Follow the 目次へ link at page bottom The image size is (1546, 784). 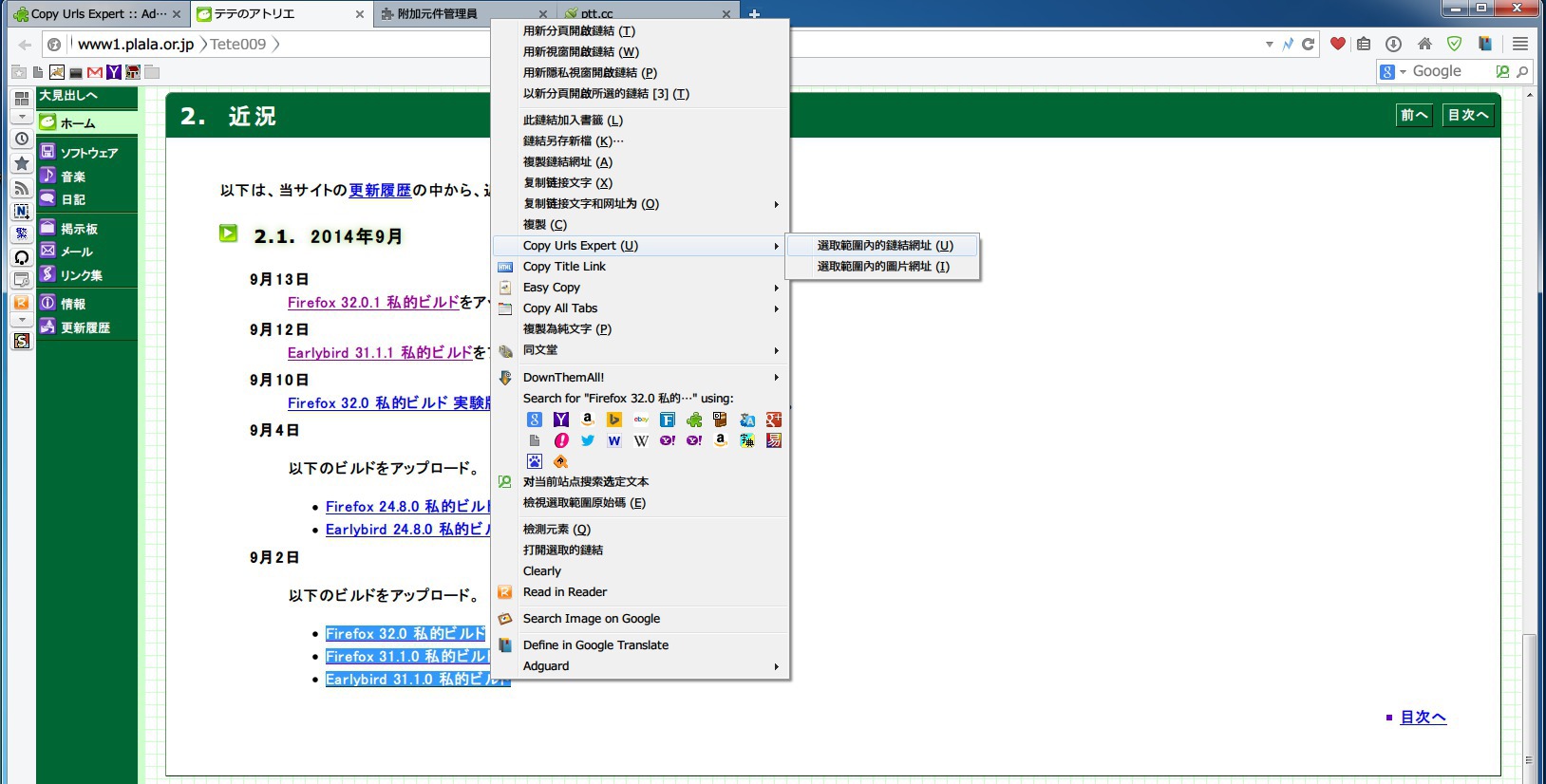pos(1423,718)
